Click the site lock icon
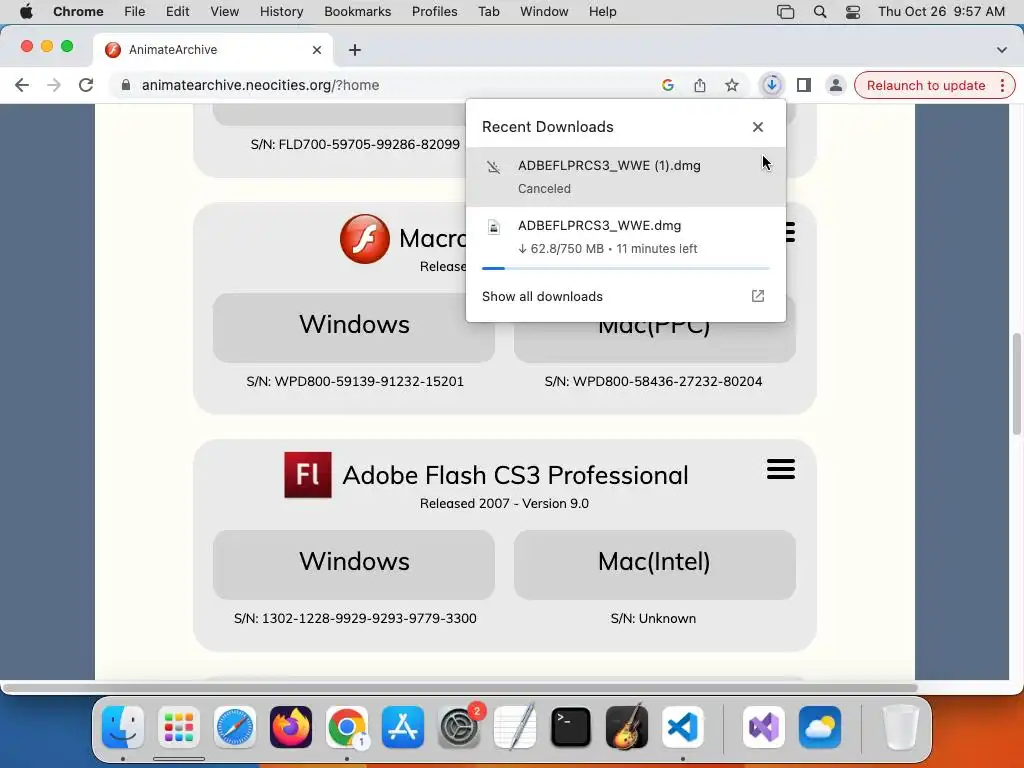Screen dimensions: 1024x768 coord(126,85)
